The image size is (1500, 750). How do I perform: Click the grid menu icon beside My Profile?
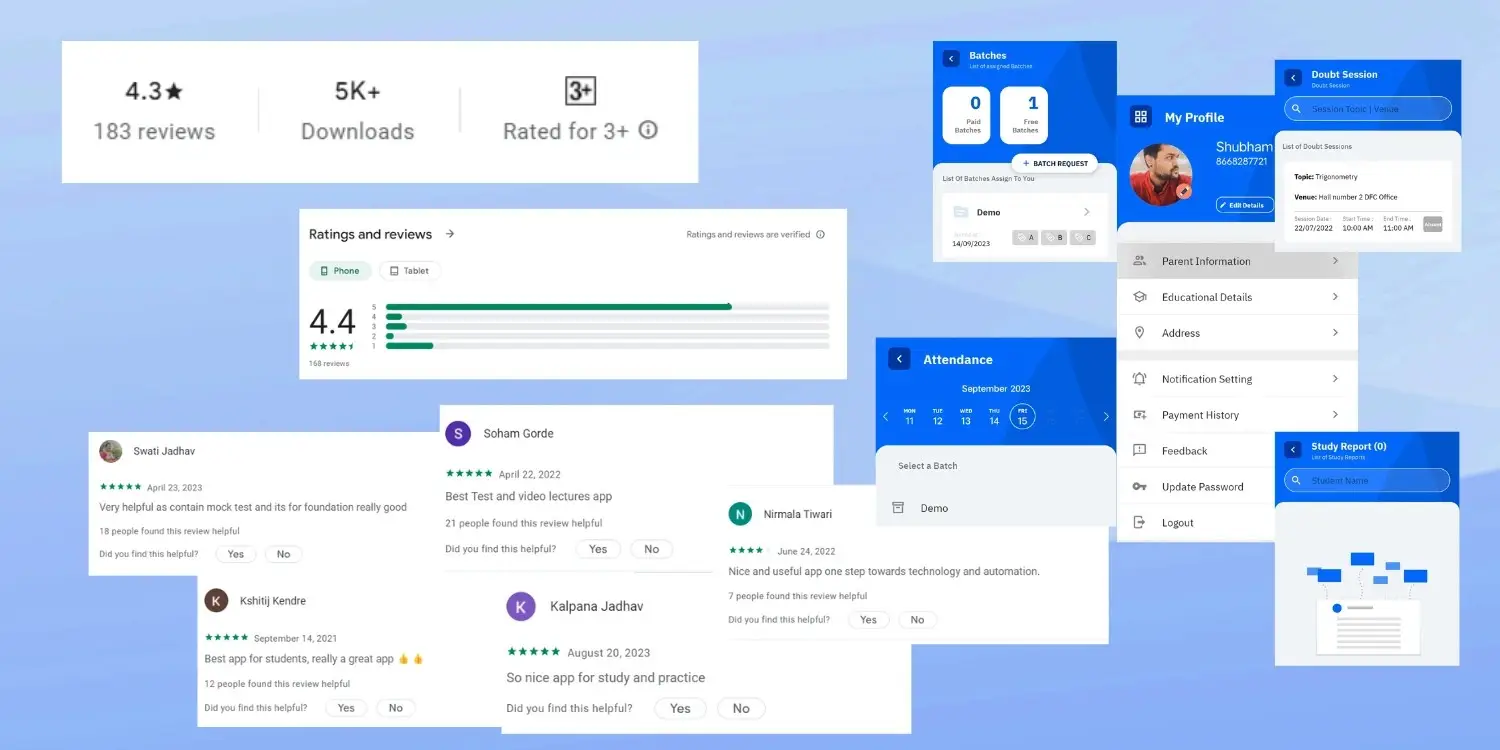[1140, 117]
